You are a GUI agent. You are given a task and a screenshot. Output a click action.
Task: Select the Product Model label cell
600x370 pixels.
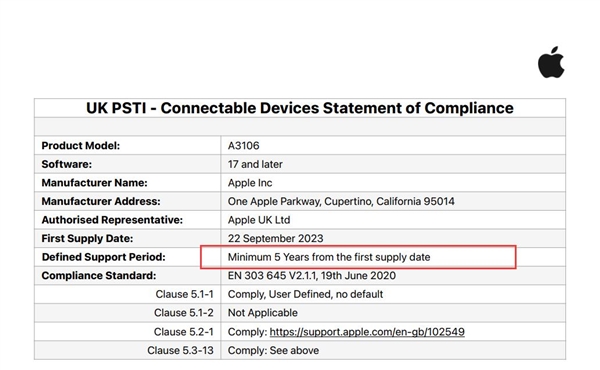127,146
